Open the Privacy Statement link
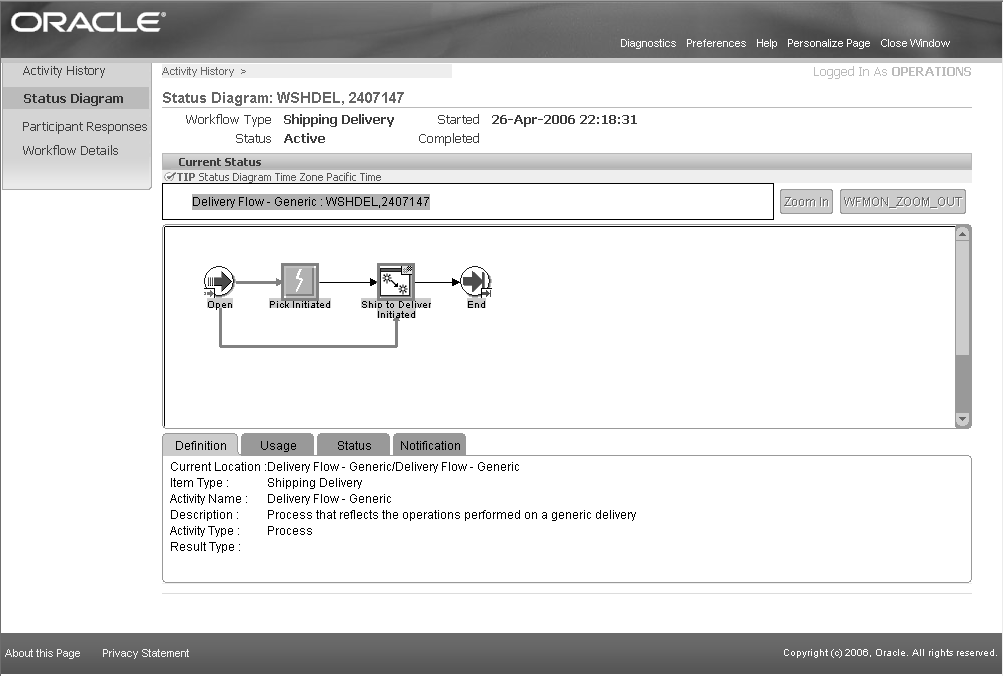The width and height of the screenshot is (1003, 676). [145, 653]
